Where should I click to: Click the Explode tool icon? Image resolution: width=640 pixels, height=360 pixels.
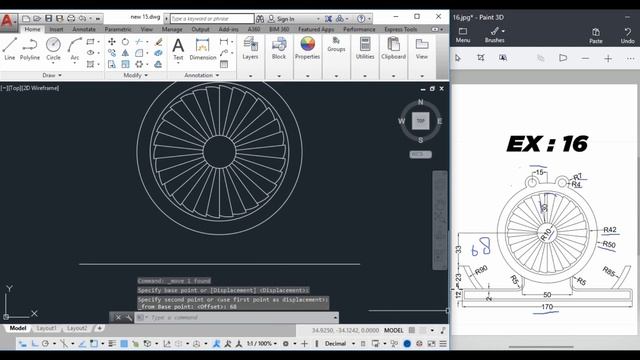tap(158, 53)
